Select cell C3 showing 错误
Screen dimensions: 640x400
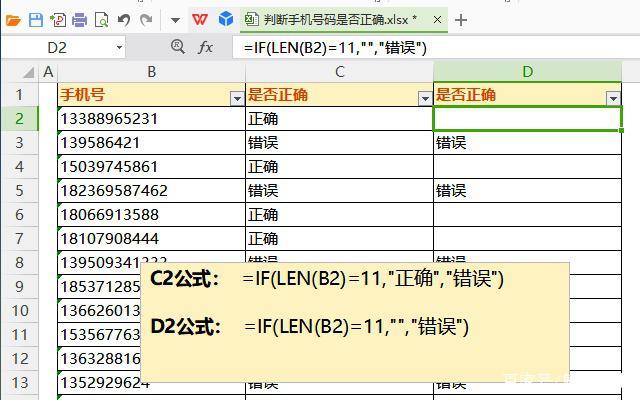click(340, 143)
